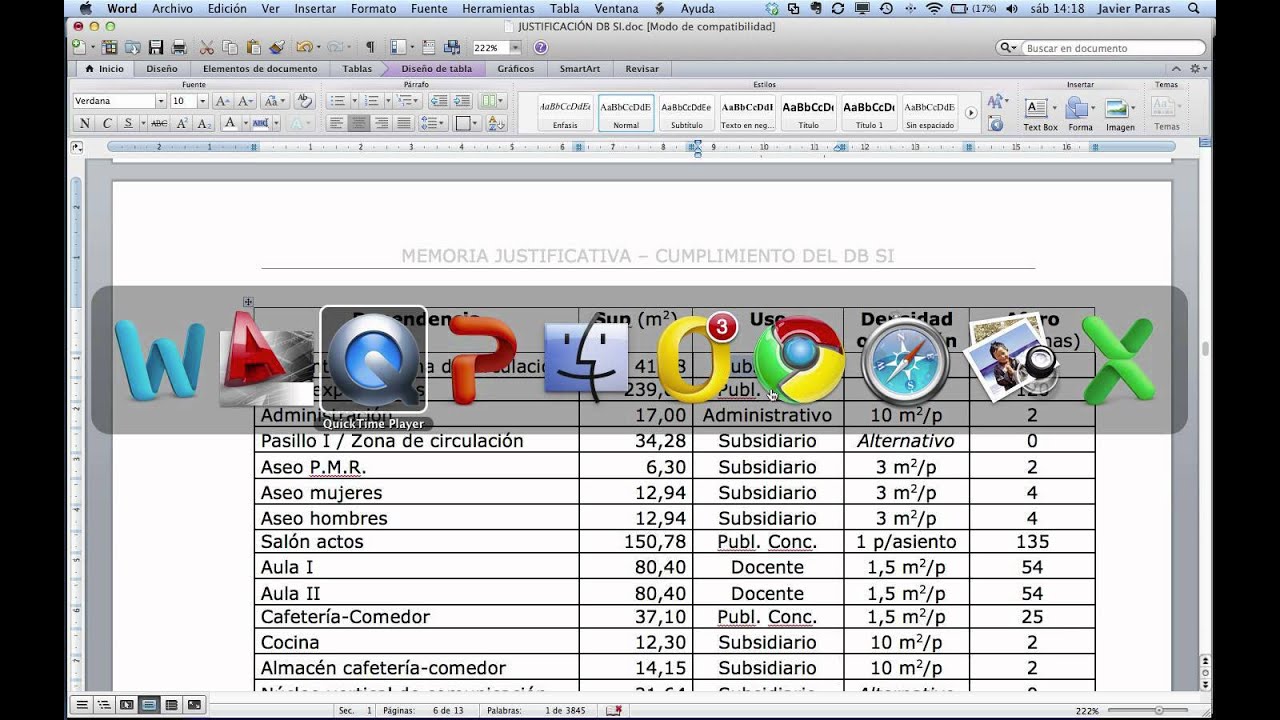1280x720 pixels.
Task: Justify the paragraph text
Action: (x=404, y=123)
